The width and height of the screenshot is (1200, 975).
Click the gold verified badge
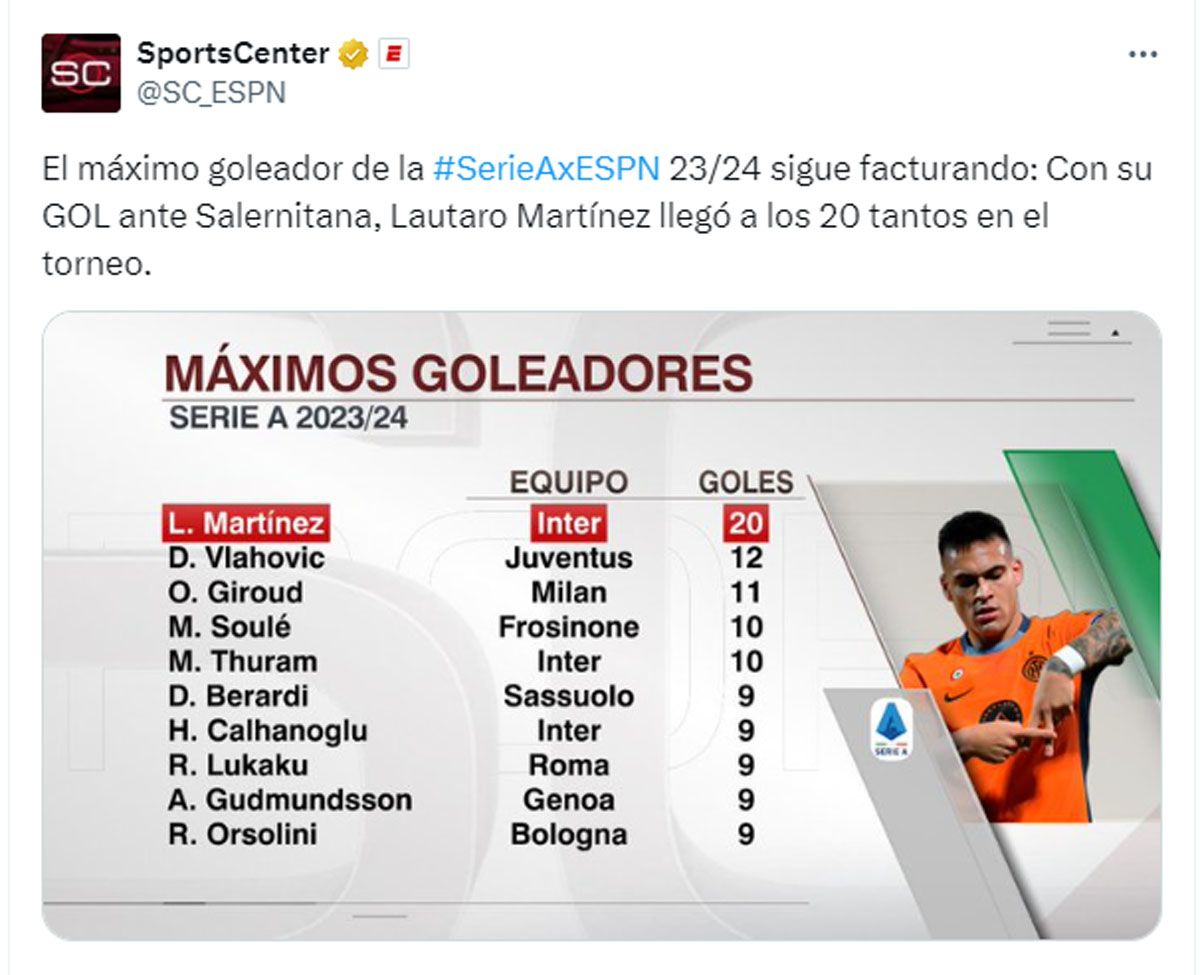[x=354, y=54]
